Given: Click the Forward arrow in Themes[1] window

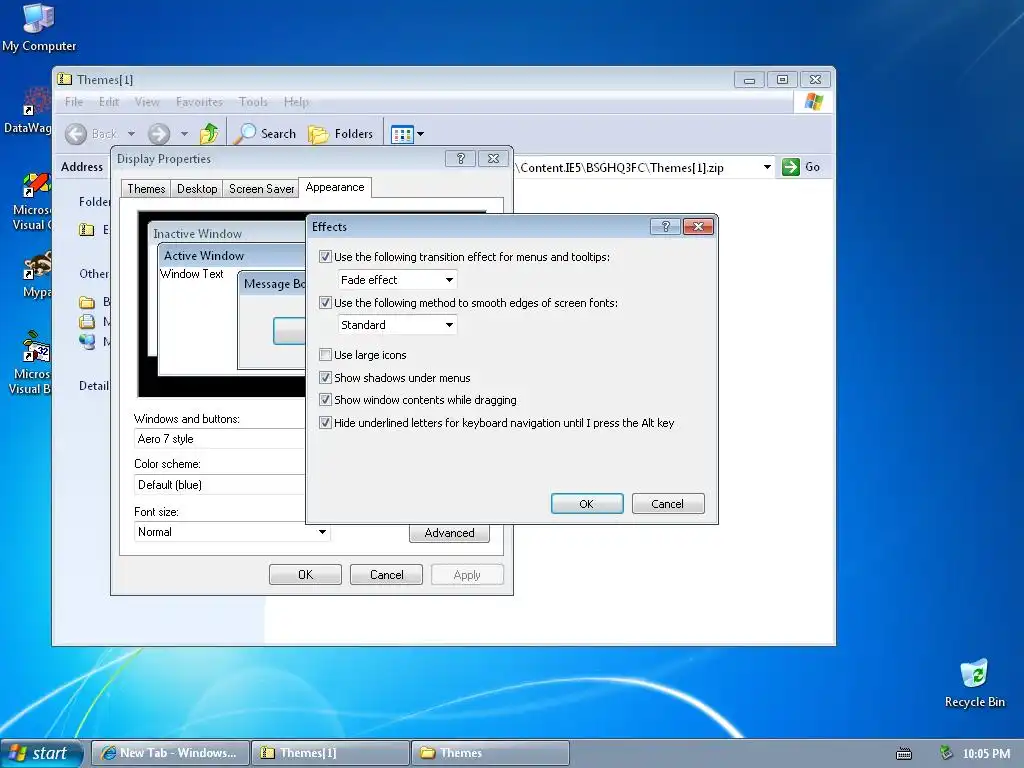Looking at the screenshot, I should 159,134.
